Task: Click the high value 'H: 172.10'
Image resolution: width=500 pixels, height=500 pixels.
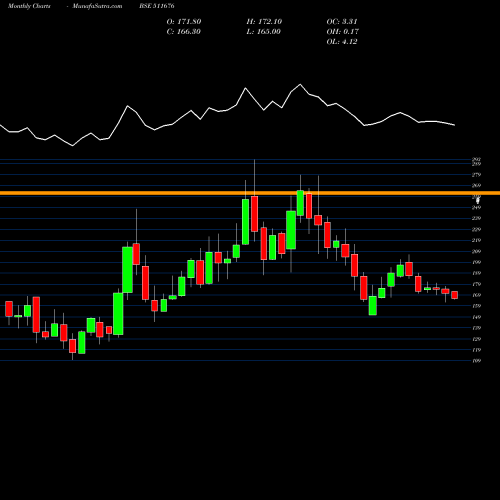Action: tap(264, 22)
